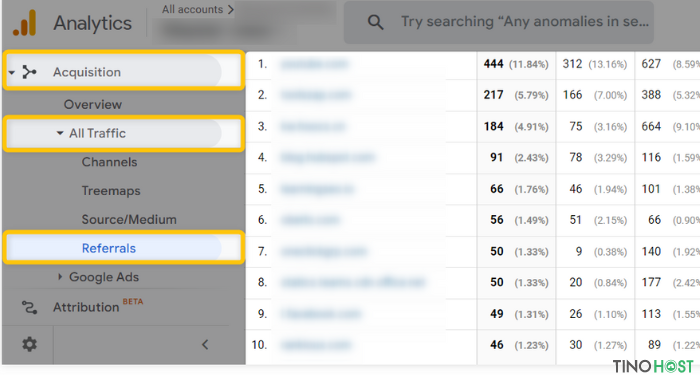Open the Channels report

(x=109, y=162)
